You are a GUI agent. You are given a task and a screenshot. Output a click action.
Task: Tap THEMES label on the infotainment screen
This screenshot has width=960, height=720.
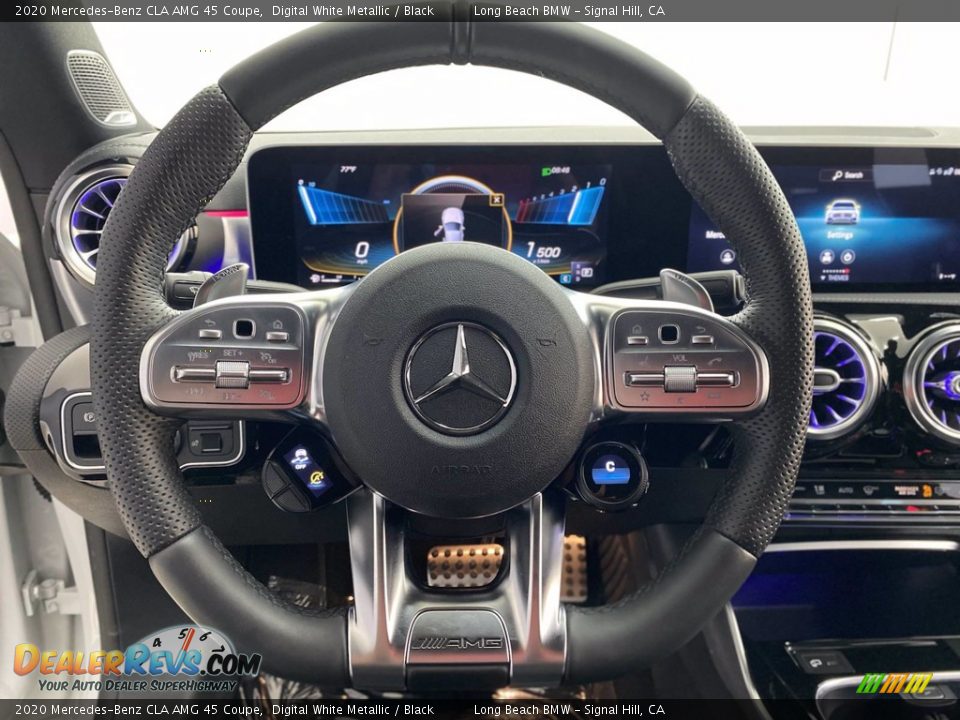pyautogui.click(x=838, y=278)
